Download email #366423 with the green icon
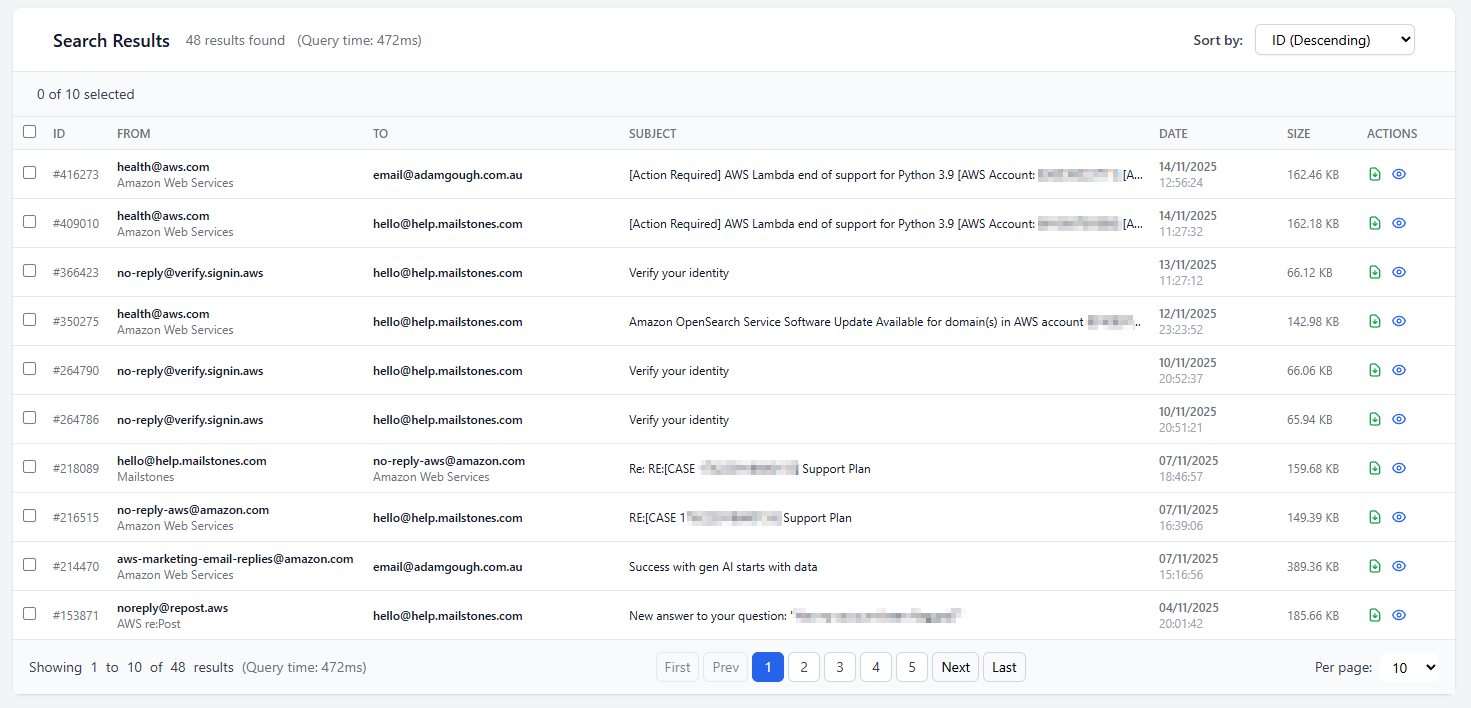 [x=1375, y=272]
